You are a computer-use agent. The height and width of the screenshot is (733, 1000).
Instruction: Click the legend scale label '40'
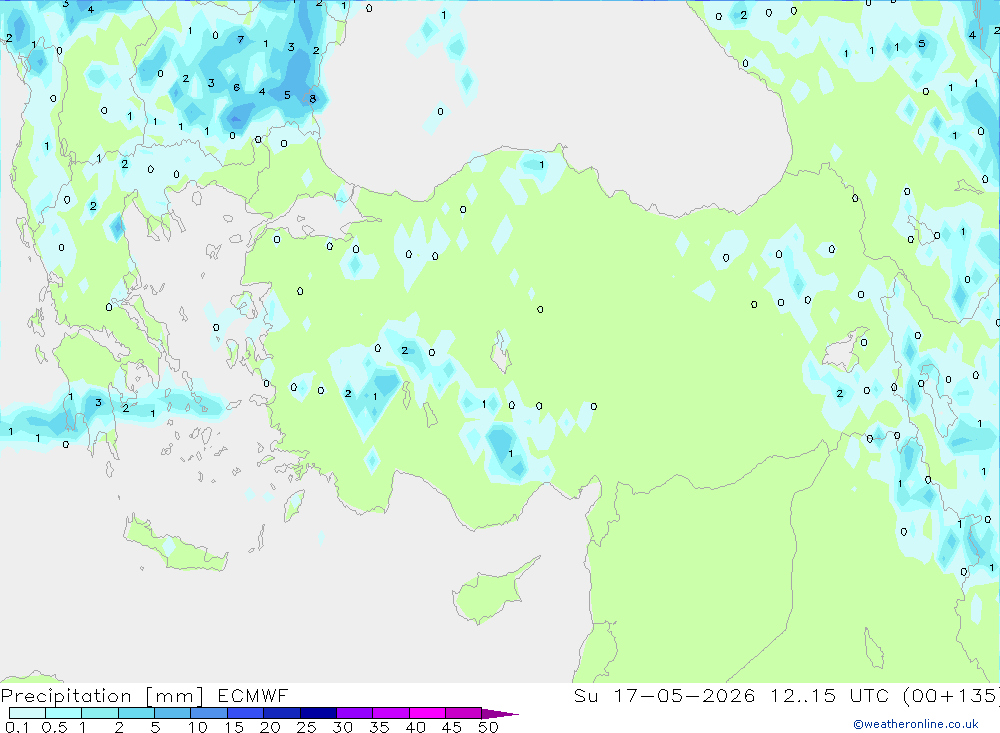[x=416, y=727]
